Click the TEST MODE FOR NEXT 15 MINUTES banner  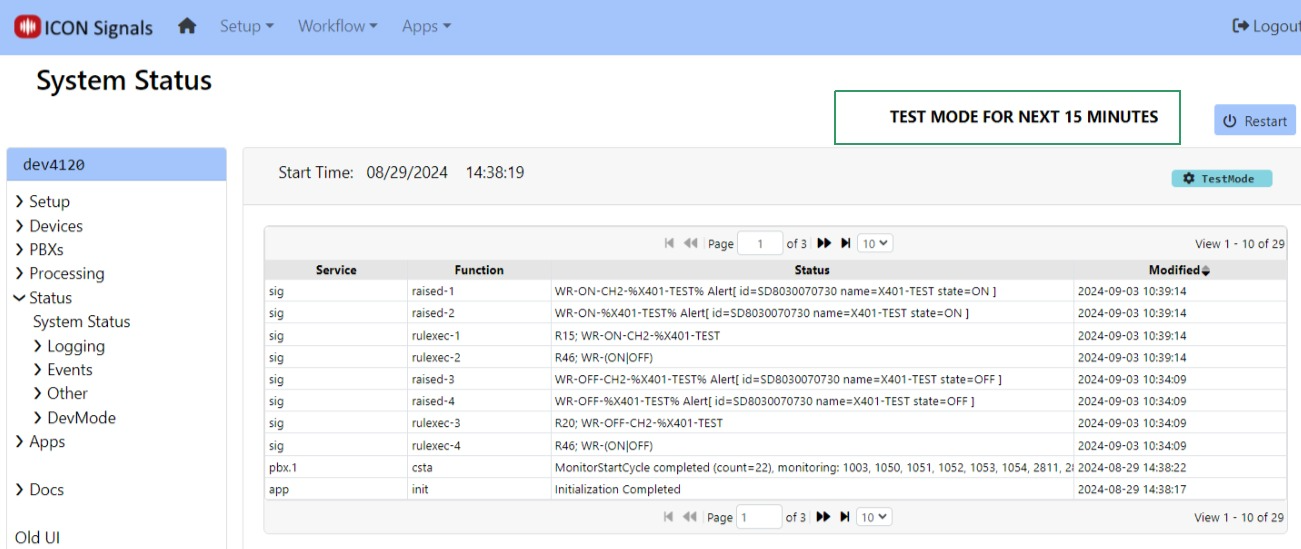pos(1007,117)
